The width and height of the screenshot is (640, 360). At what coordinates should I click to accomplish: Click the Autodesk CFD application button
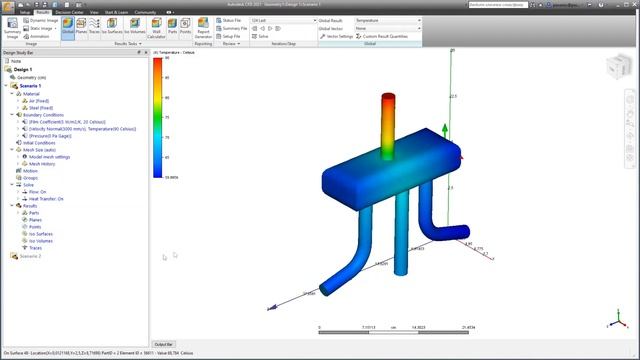pyautogui.click(x=7, y=6)
